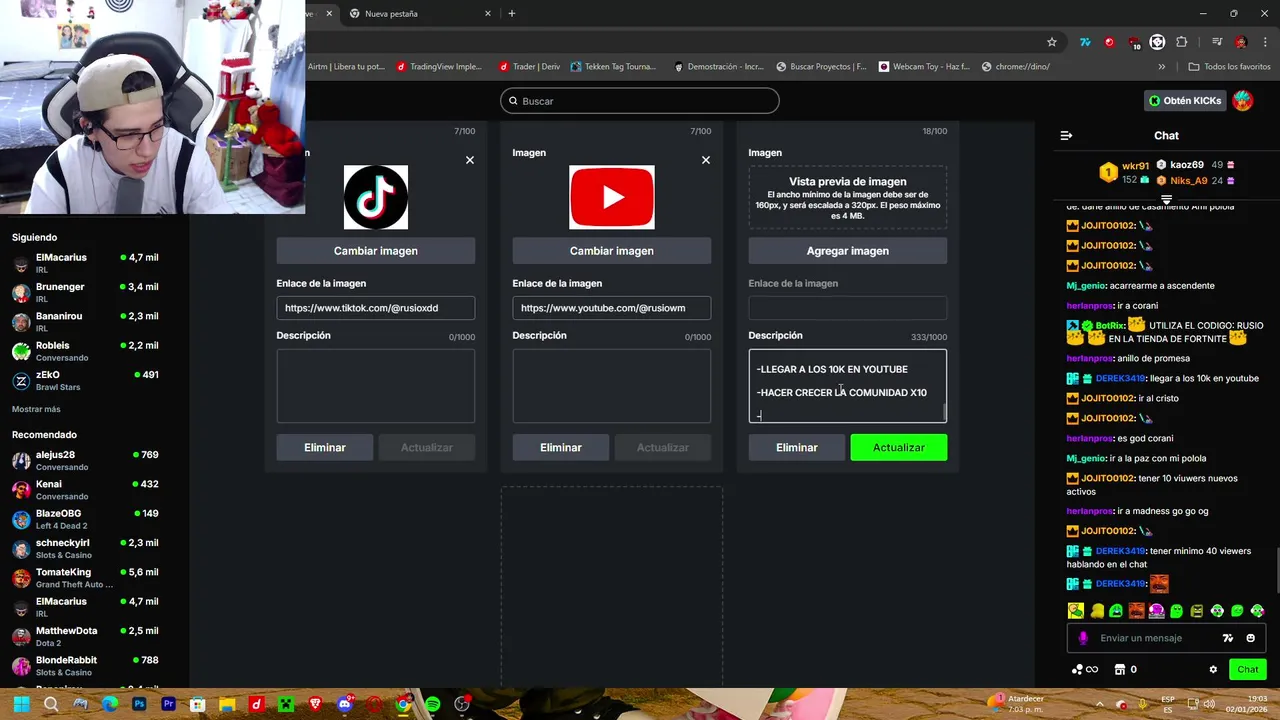Expand leaderboard handle under top gifters

click(x=1166, y=200)
